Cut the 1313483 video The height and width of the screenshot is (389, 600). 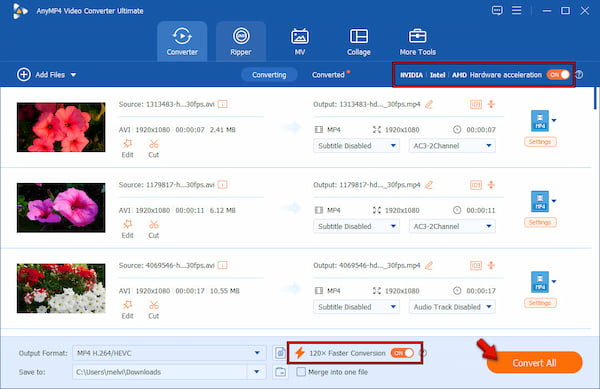point(153,148)
